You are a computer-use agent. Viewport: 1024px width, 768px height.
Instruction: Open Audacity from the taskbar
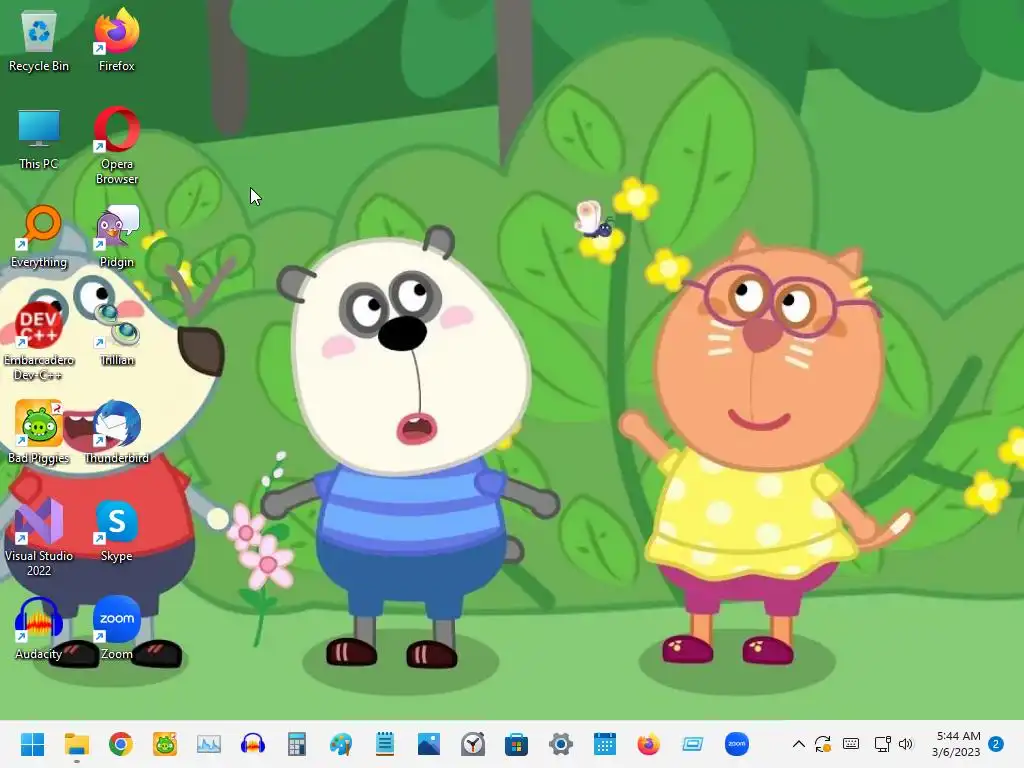pos(253,744)
